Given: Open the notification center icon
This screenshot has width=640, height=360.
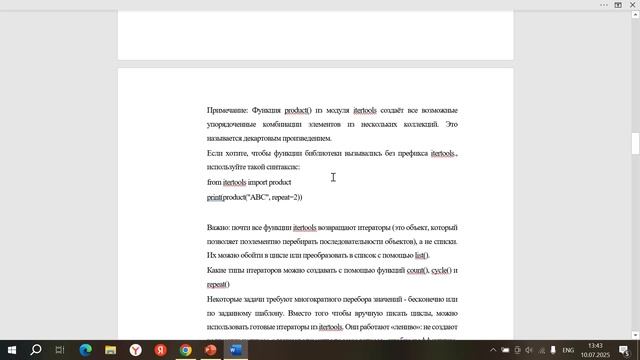Looking at the screenshot, I should pos(624,350).
